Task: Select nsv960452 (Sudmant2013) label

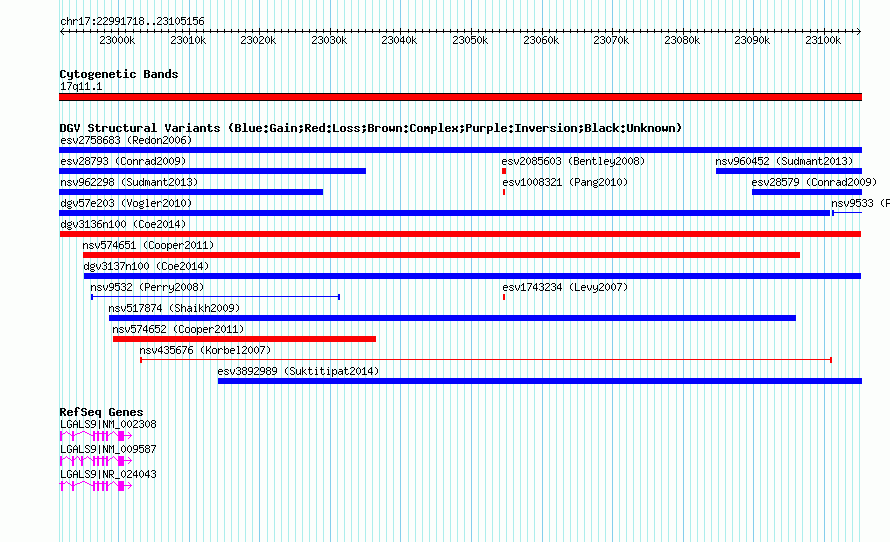Action: click(784, 161)
